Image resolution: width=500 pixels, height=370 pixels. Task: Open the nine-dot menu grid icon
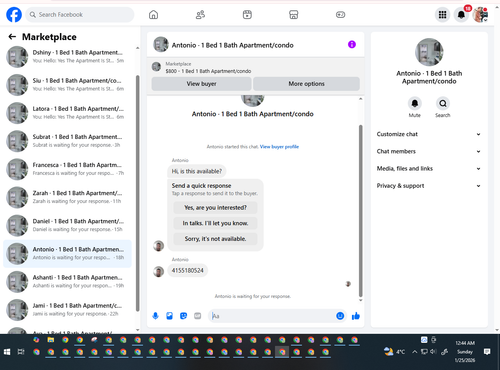[x=442, y=15]
